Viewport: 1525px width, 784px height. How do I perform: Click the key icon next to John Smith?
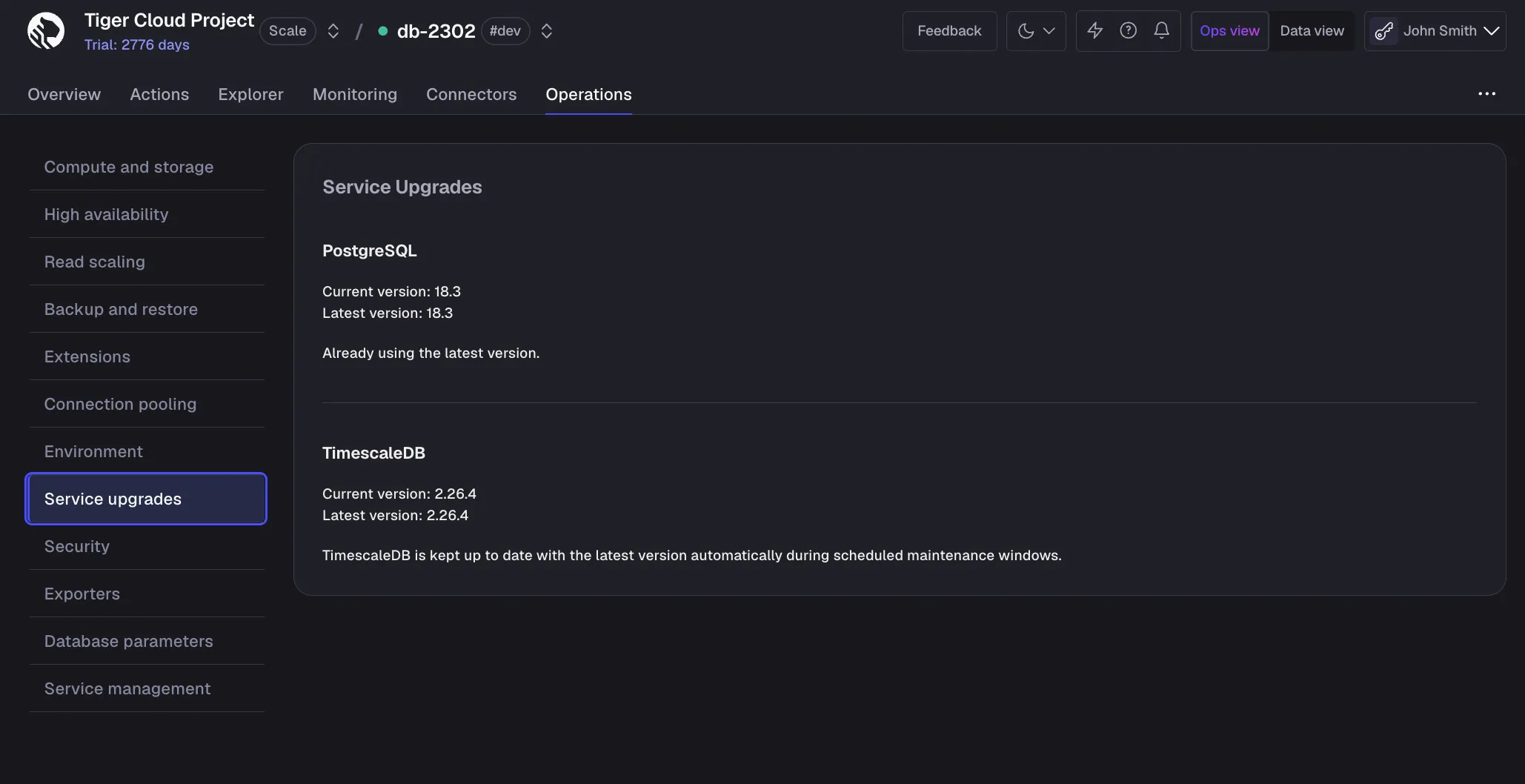click(x=1383, y=31)
